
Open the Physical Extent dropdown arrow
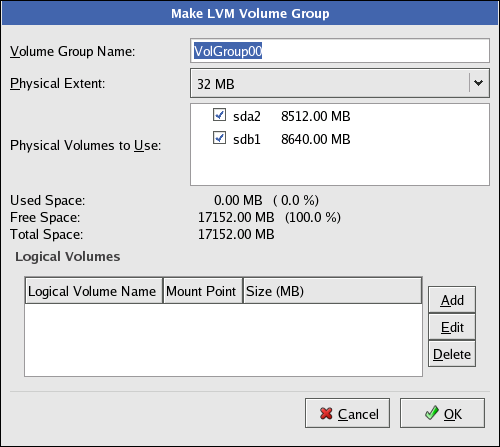tap(479, 83)
